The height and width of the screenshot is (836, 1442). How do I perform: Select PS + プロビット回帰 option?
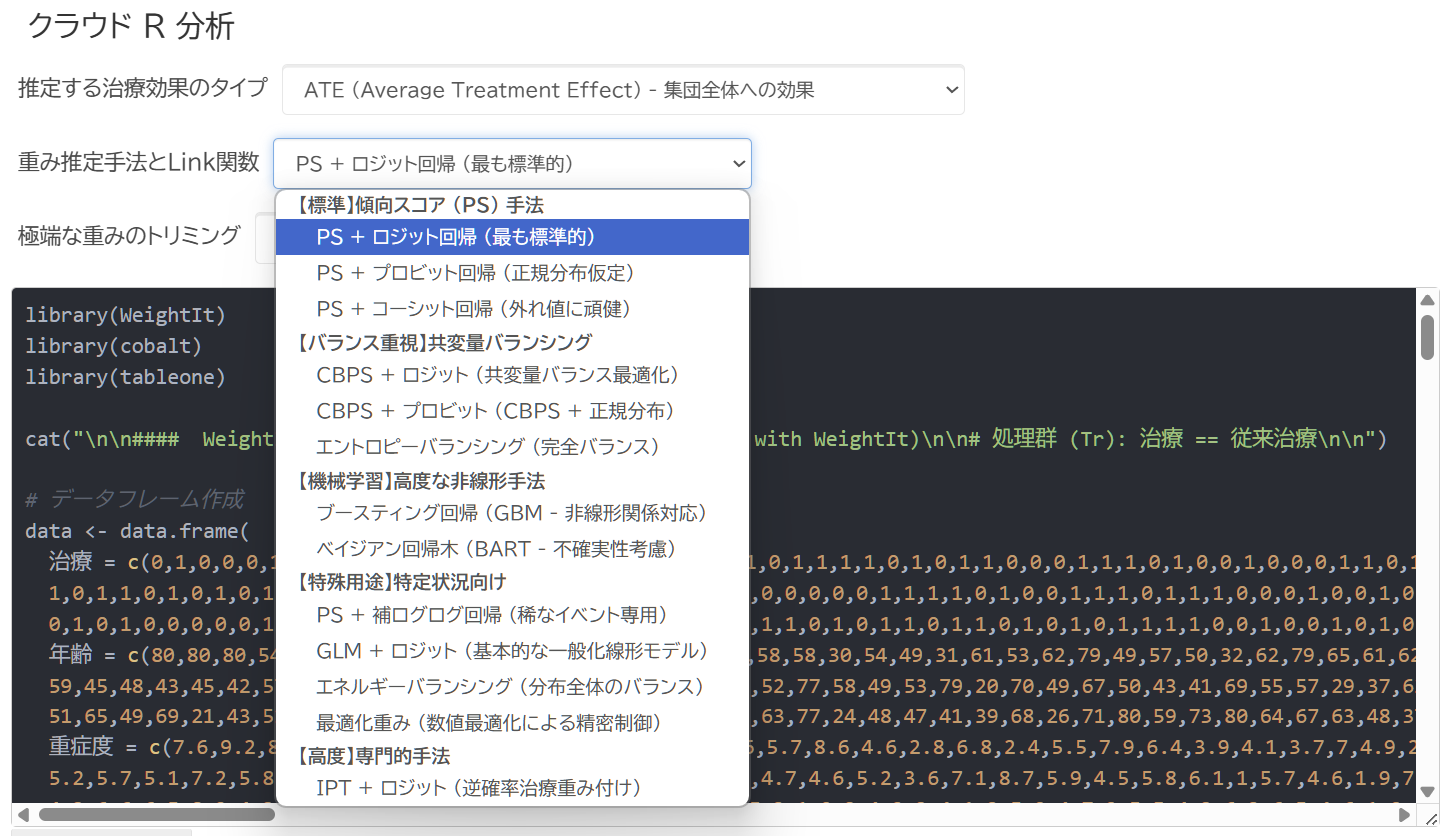click(x=475, y=272)
